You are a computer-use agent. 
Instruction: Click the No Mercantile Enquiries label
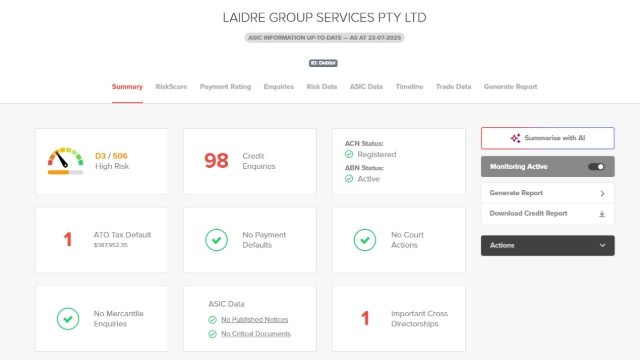(118, 319)
